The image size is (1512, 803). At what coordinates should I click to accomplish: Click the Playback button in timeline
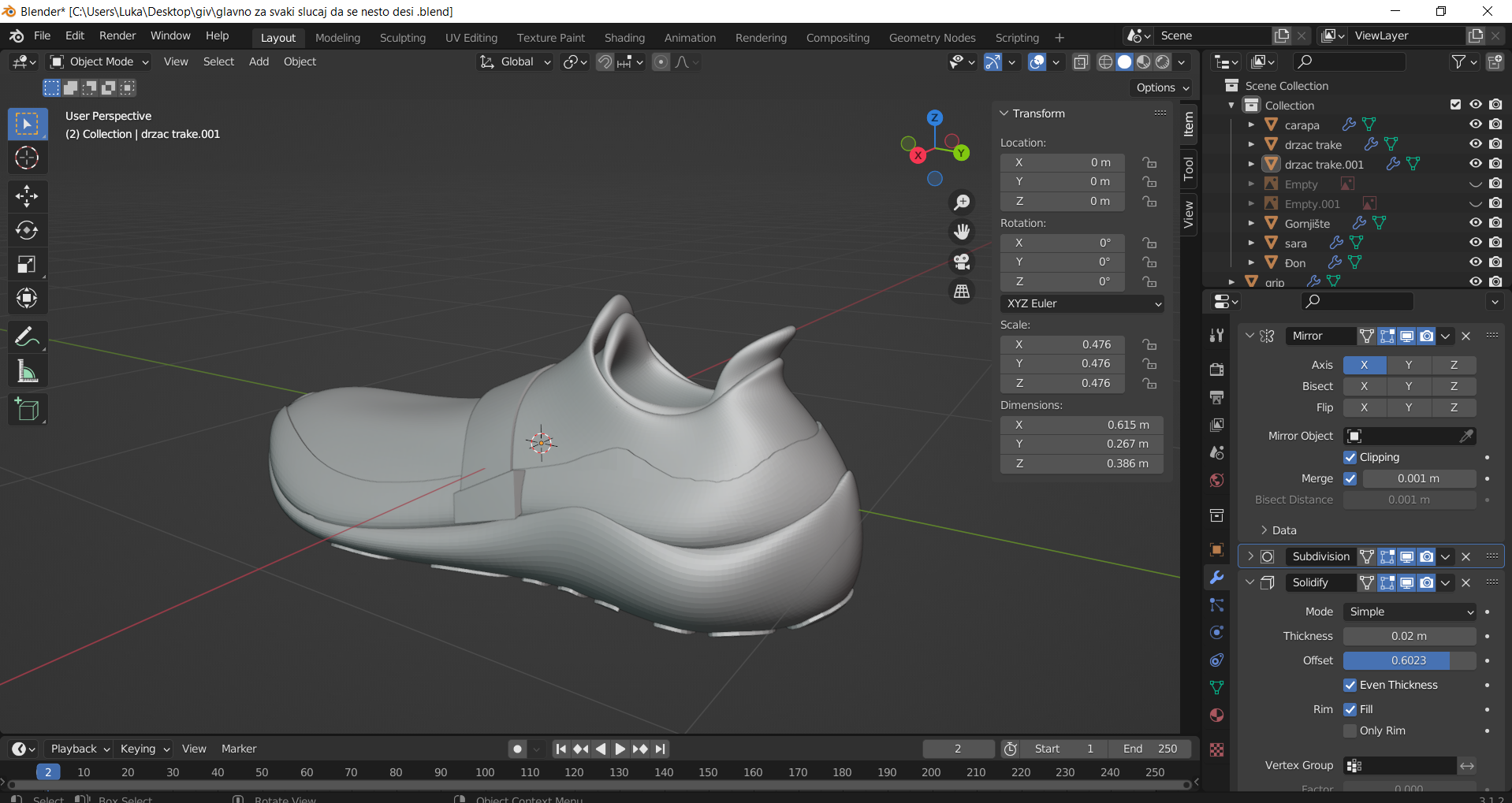click(79, 749)
